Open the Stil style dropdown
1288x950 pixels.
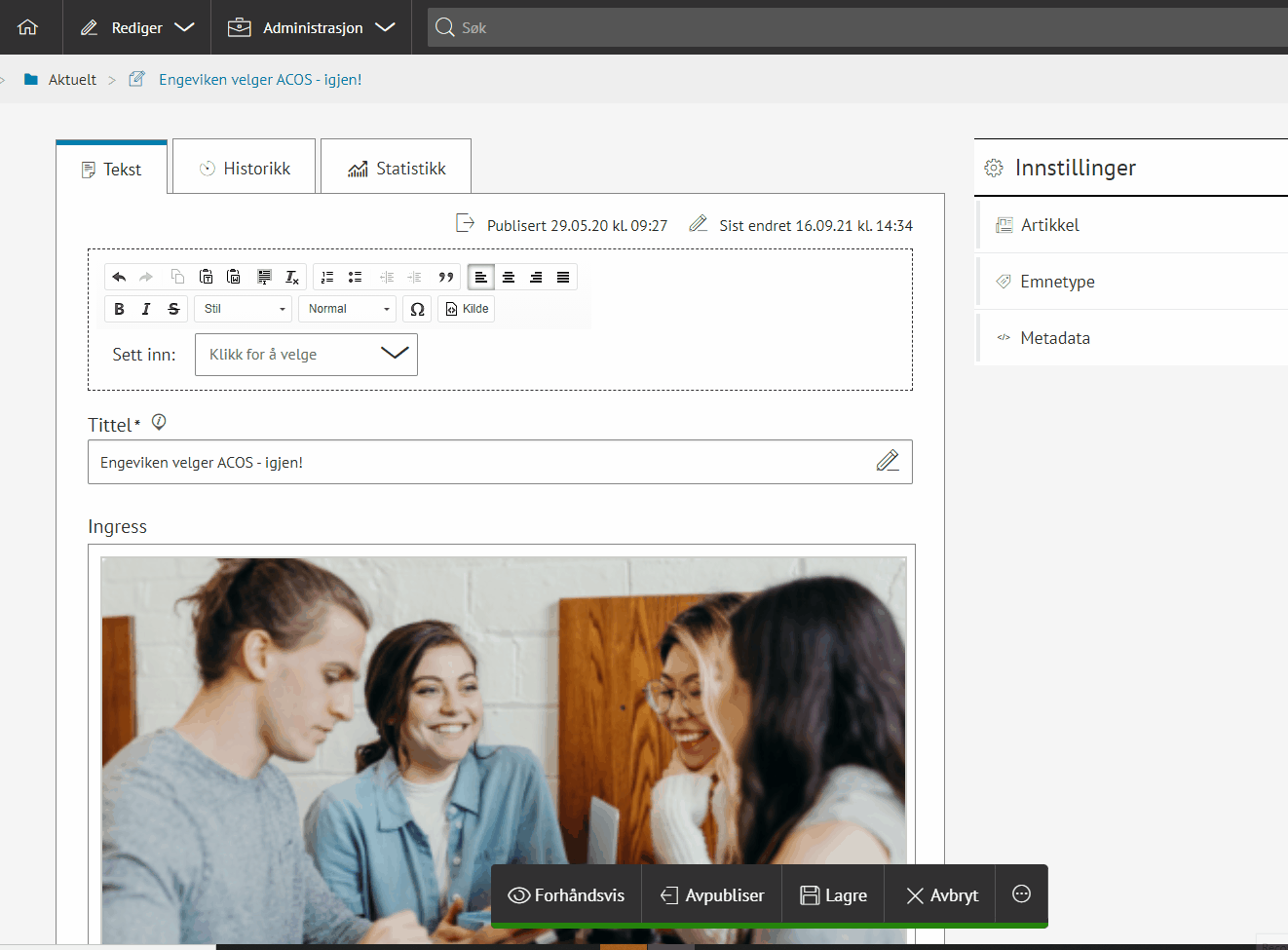244,309
